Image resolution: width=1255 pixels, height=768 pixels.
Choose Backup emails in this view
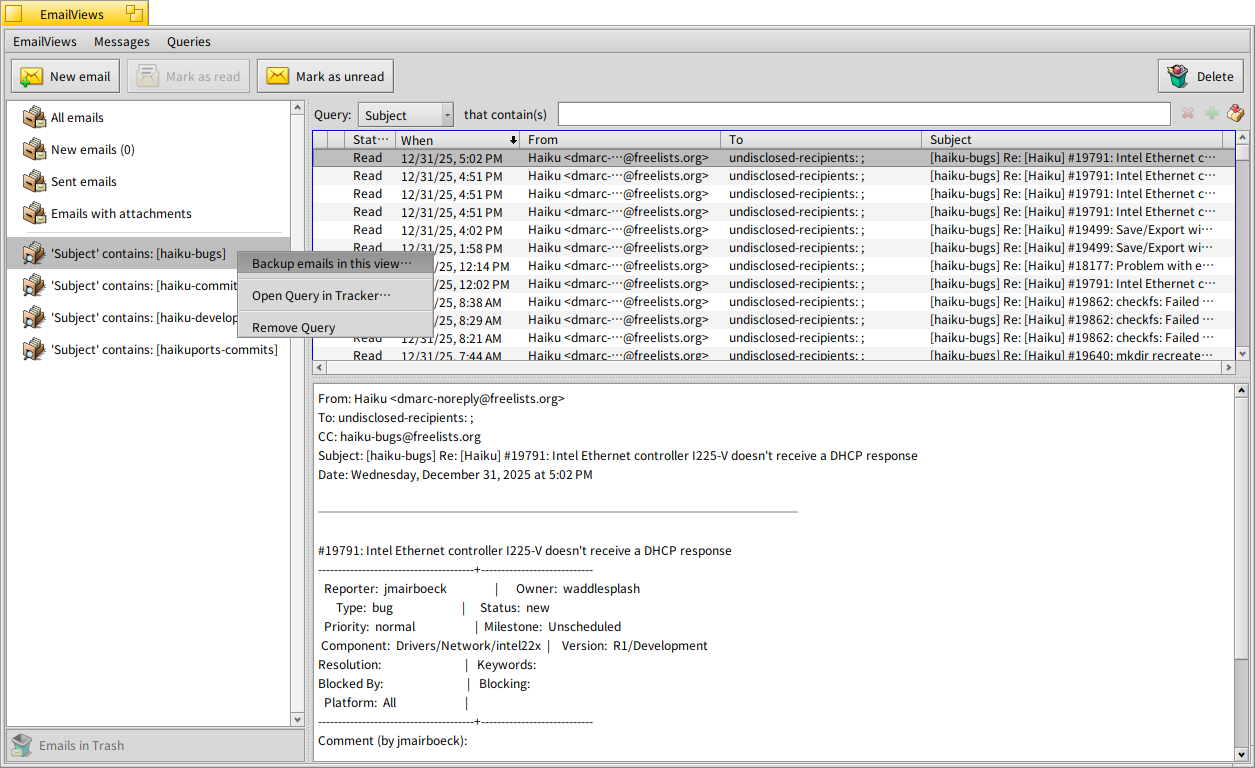(331, 264)
